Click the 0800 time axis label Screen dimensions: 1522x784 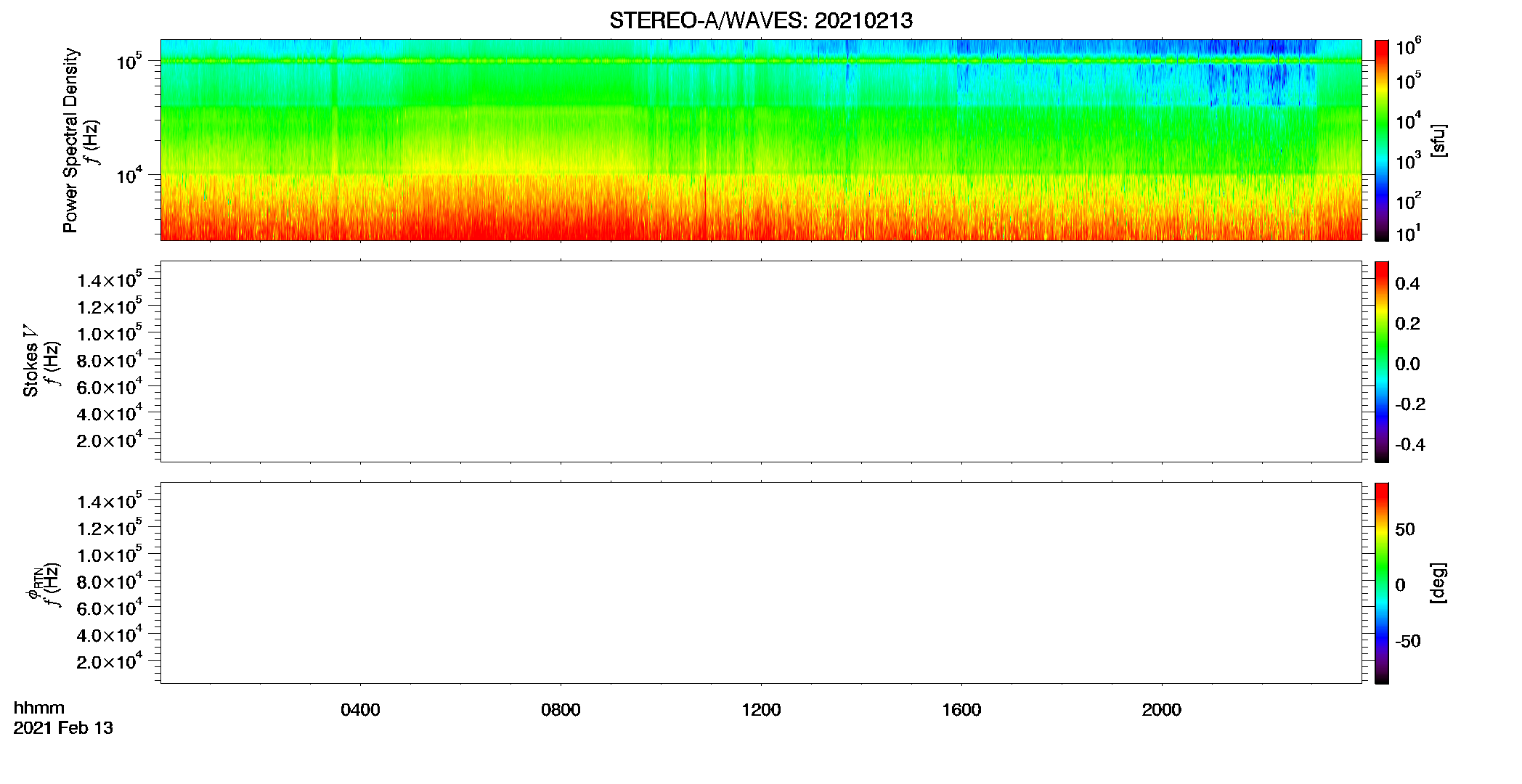coord(561,710)
